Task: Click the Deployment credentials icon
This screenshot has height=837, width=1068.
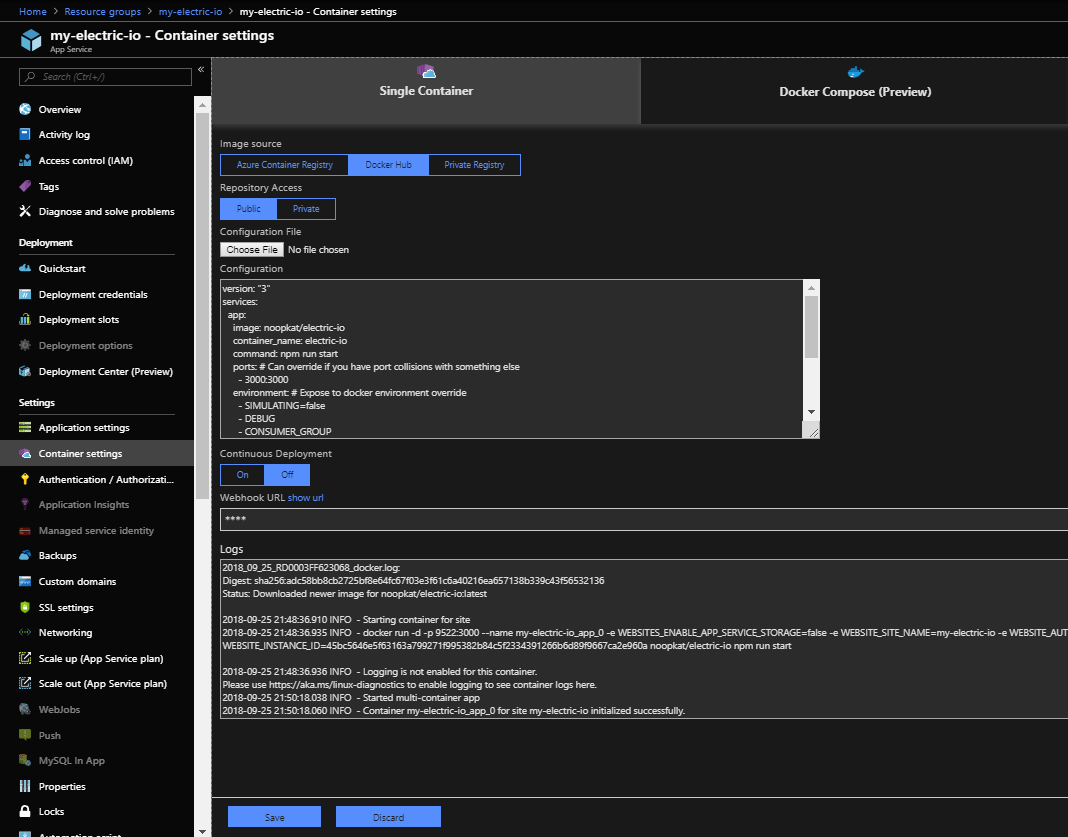Action: point(25,294)
